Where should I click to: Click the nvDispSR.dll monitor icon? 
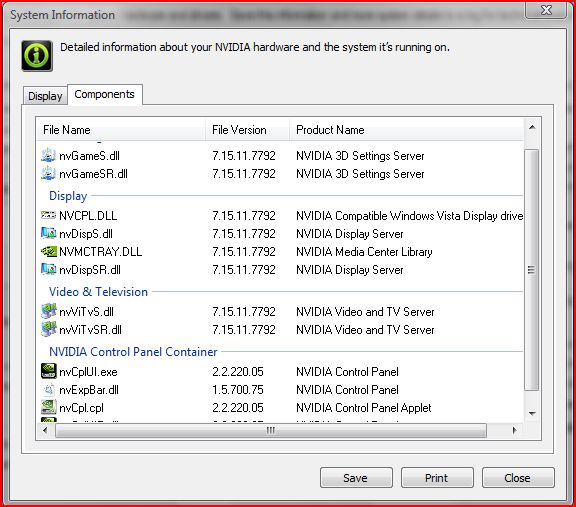pyautogui.click(x=48, y=269)
